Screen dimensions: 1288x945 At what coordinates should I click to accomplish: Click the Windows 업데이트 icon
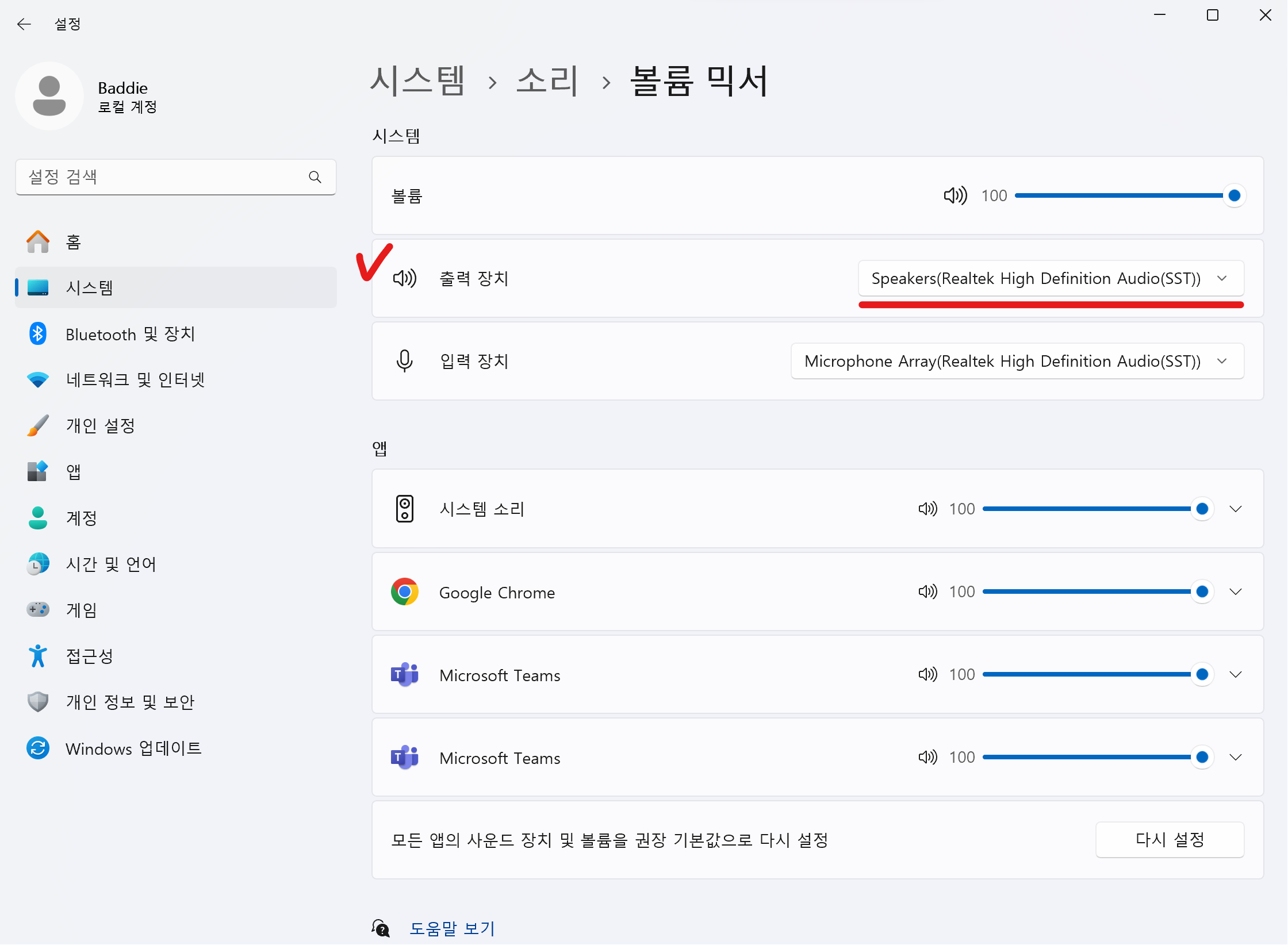click(38, 748)
